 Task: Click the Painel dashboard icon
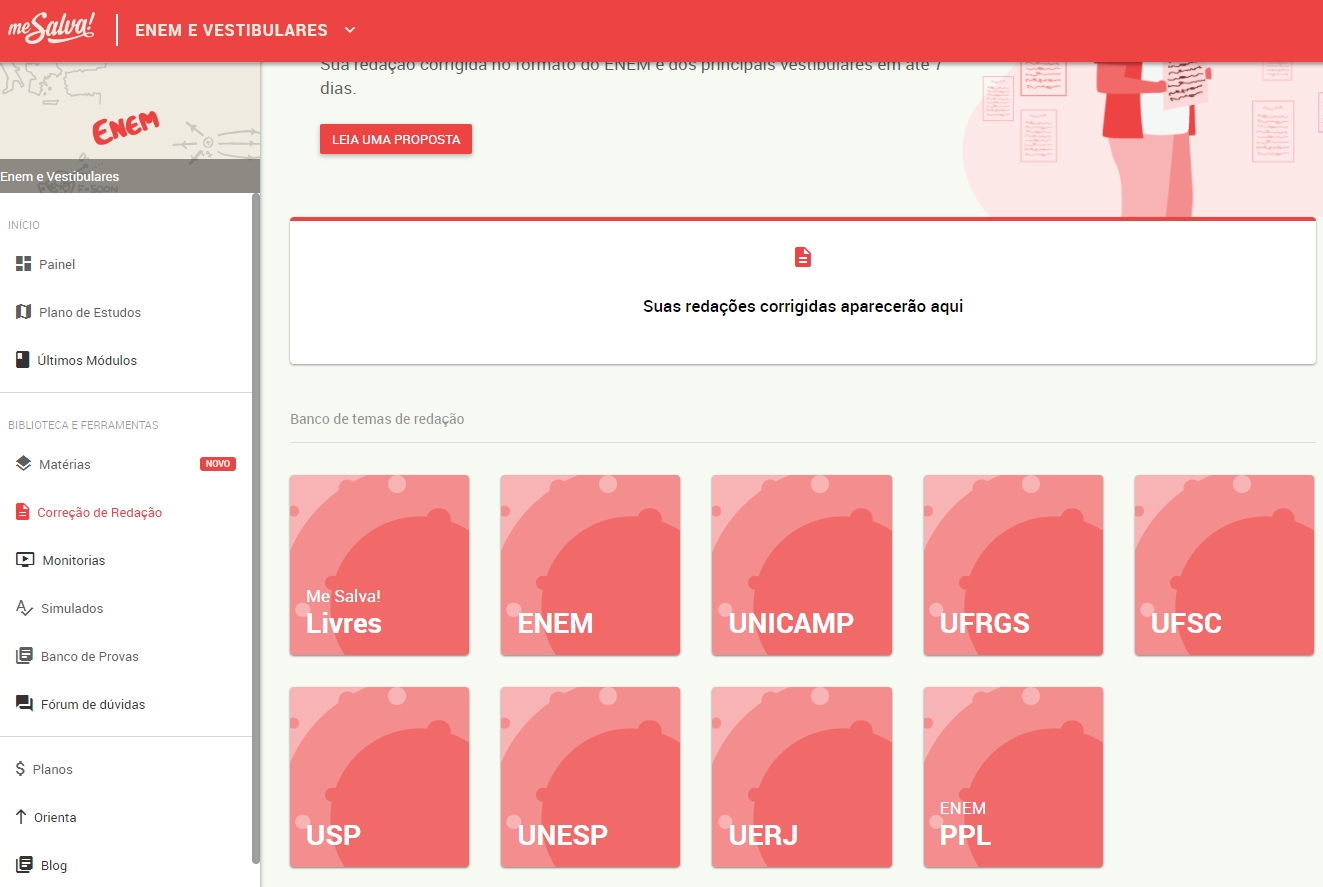click(23, 264)
